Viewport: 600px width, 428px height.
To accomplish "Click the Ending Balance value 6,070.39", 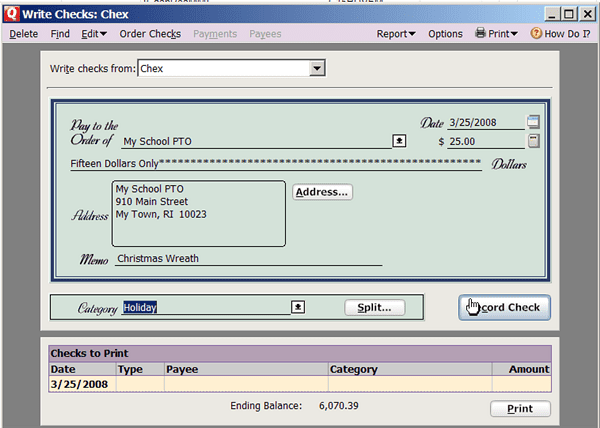I will 339,405.
